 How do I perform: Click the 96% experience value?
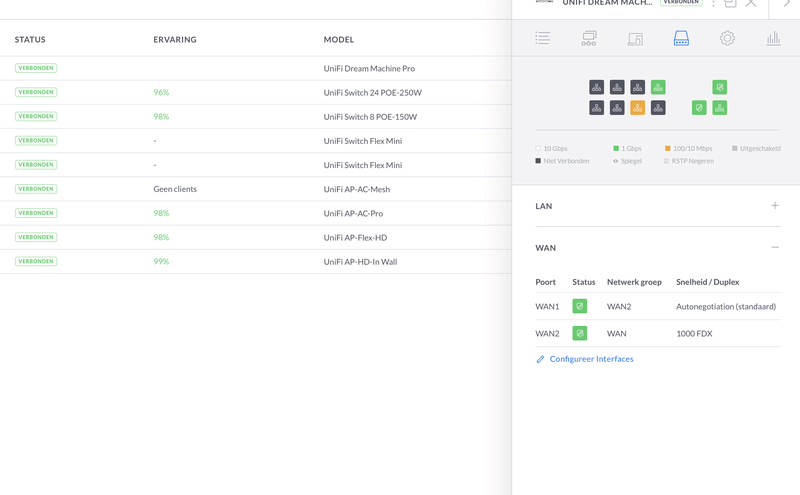pos(161,92)
